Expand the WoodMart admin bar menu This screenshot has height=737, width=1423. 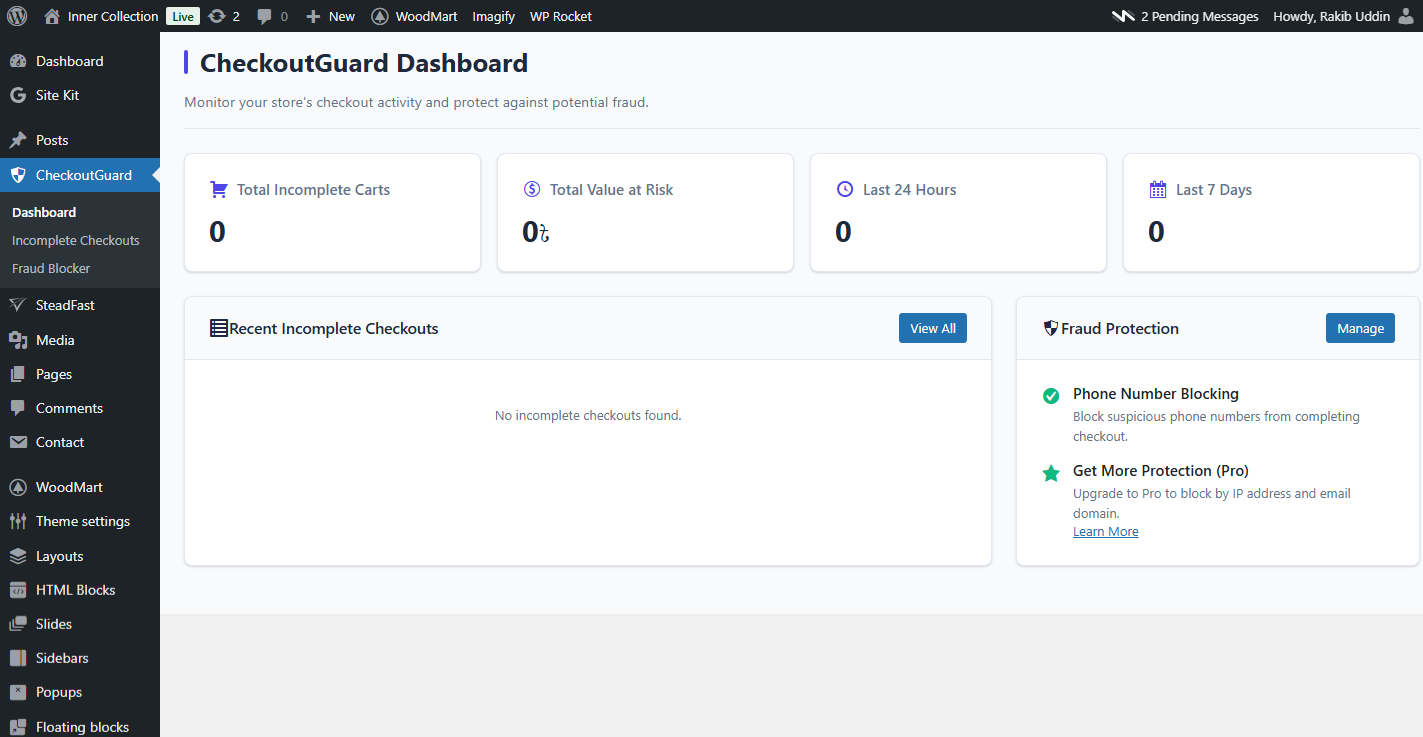pyautogui.click(x=415, y=16)
